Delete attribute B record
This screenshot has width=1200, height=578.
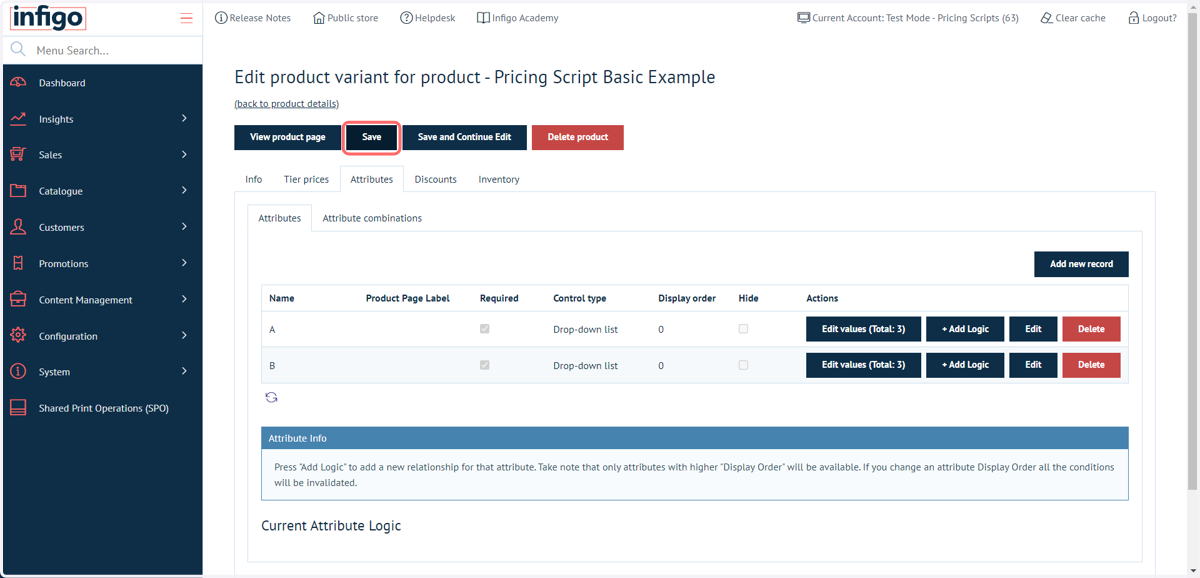click(x=1091, y=365)
